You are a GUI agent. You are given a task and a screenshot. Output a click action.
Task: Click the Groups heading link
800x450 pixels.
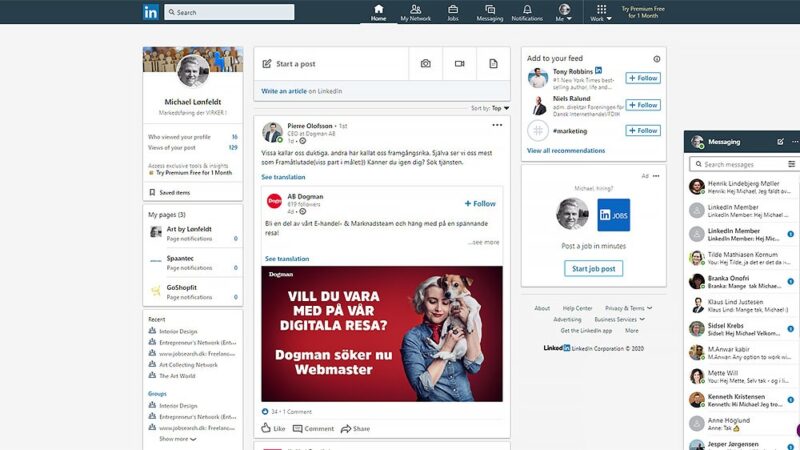157,394
